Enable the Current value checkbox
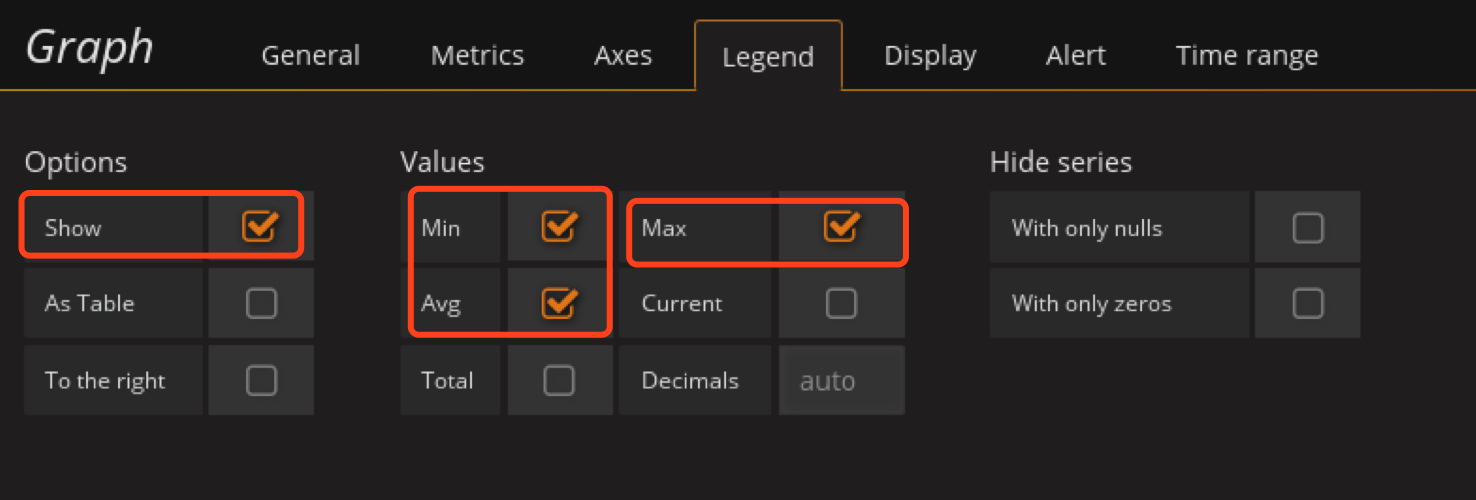The height and width of the screenshot is (500, 1476). (841, 303)
